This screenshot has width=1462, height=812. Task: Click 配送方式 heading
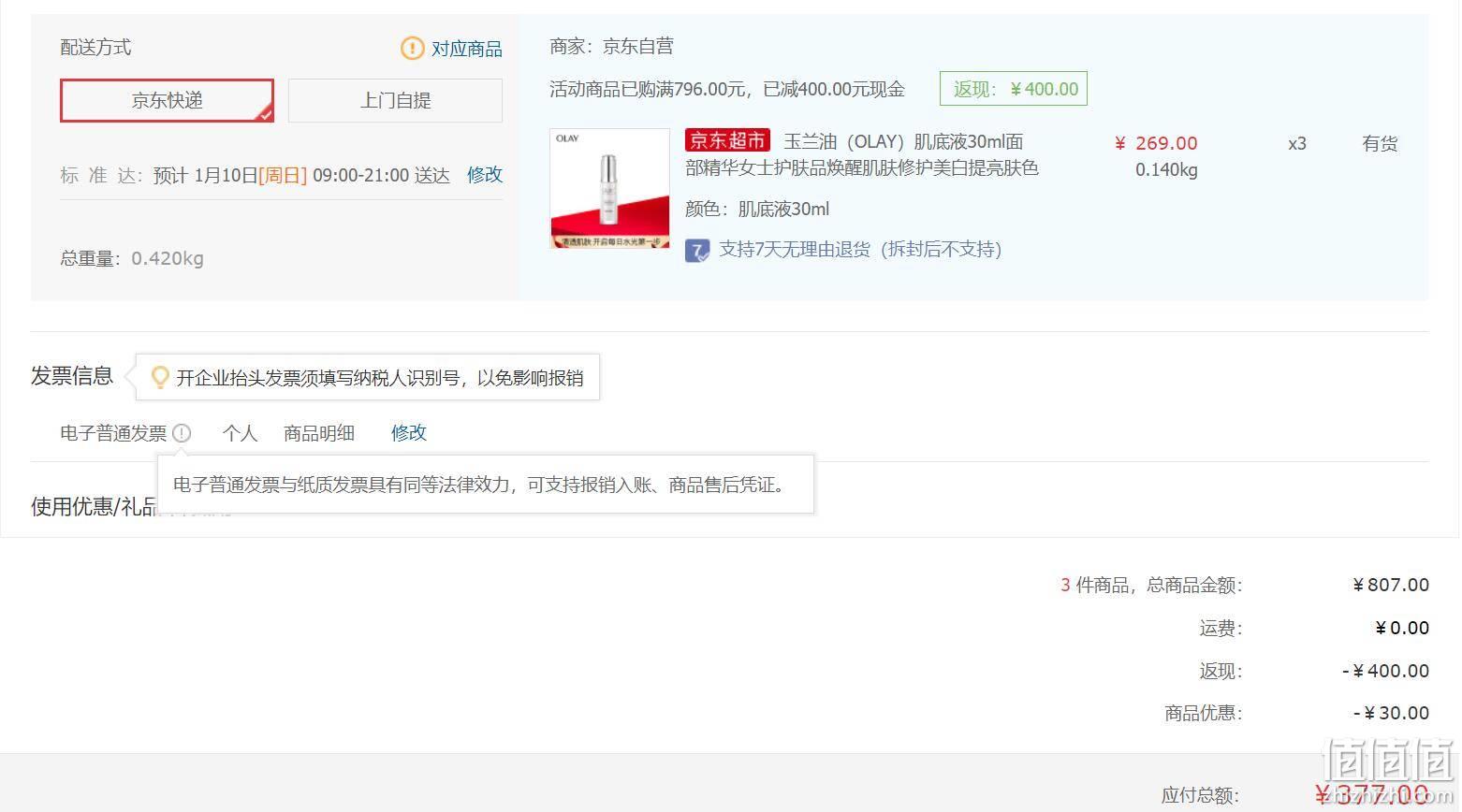(x=95, y=47)
